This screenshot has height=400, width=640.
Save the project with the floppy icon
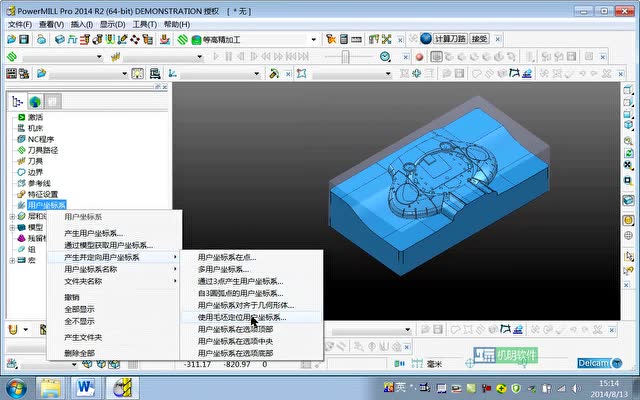tap(24, 39)
